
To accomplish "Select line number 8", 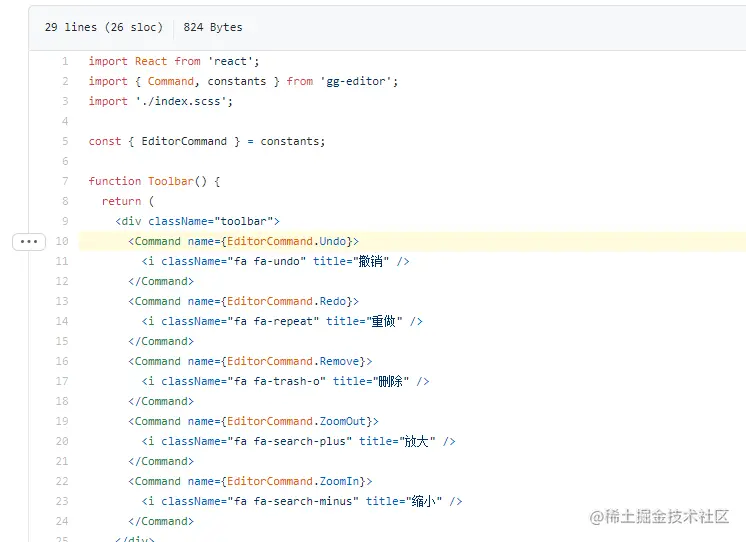I will [x=65, y=201].
